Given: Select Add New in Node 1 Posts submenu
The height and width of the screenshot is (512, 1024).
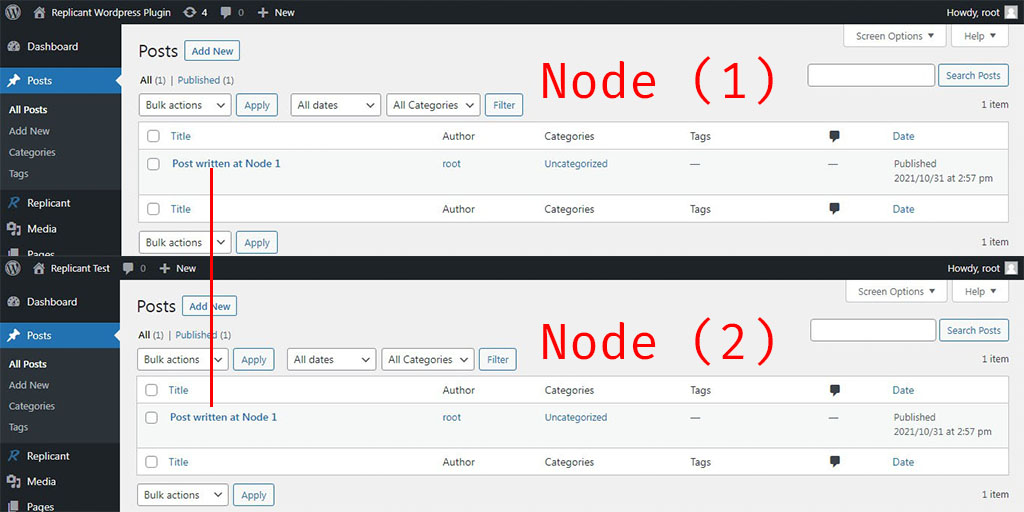Looking at the screenshot, I should [x=29, y=131].
